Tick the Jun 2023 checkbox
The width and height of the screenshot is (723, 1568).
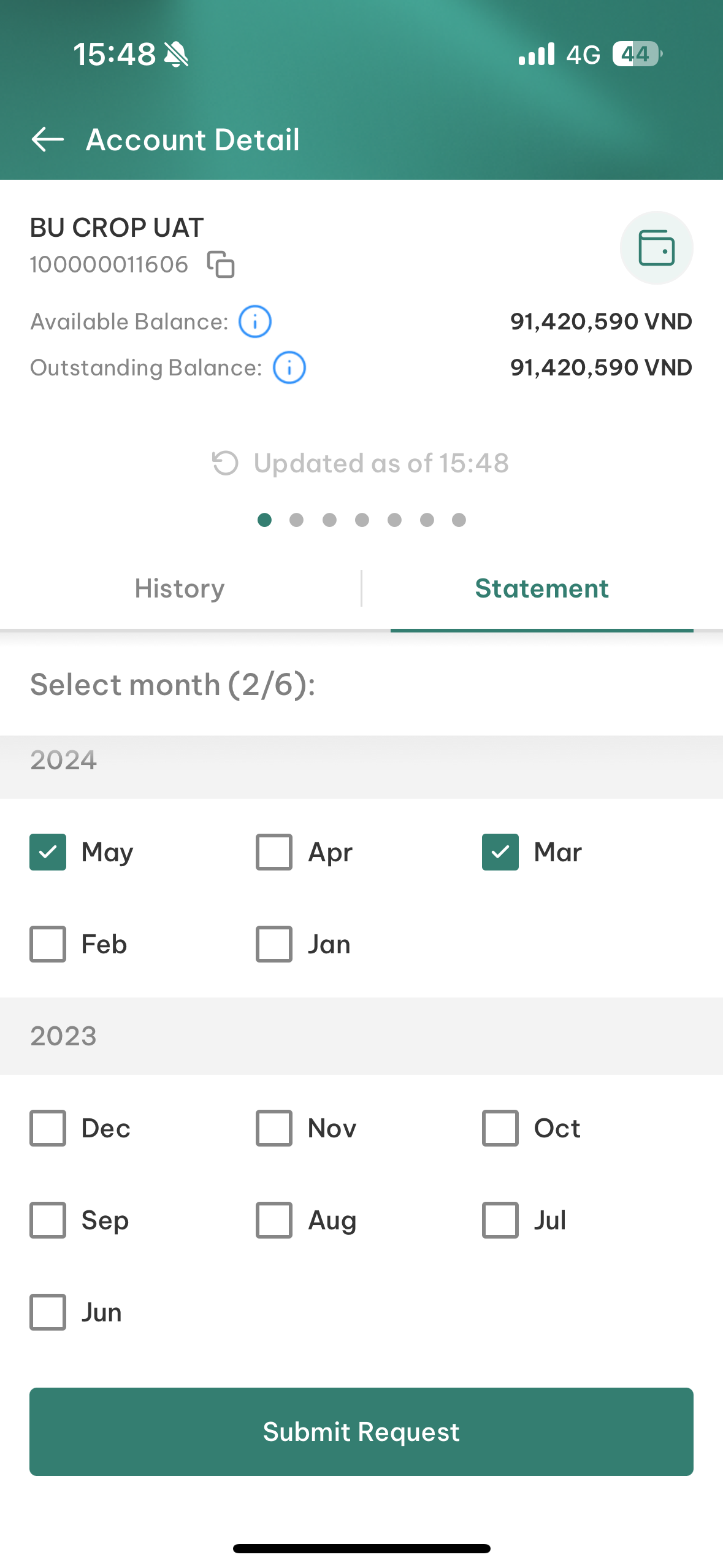pyautogui.click(x=48, y=1312)
